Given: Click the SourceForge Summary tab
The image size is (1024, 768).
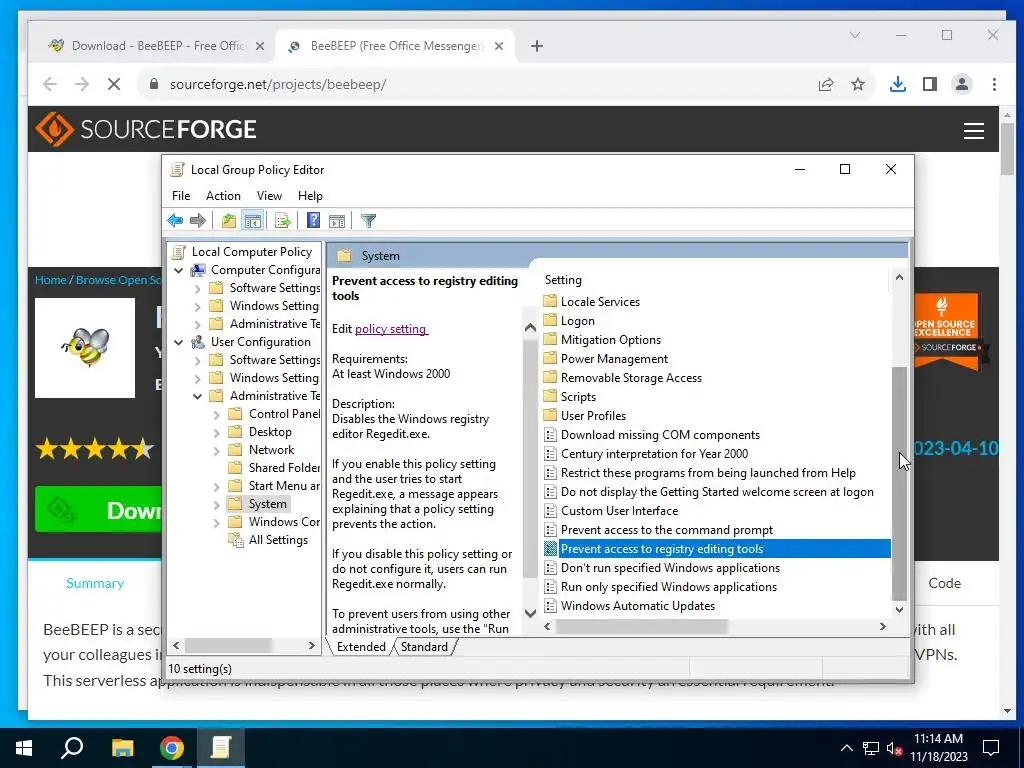Looking at the screenshot, I should tap(95, 583).
